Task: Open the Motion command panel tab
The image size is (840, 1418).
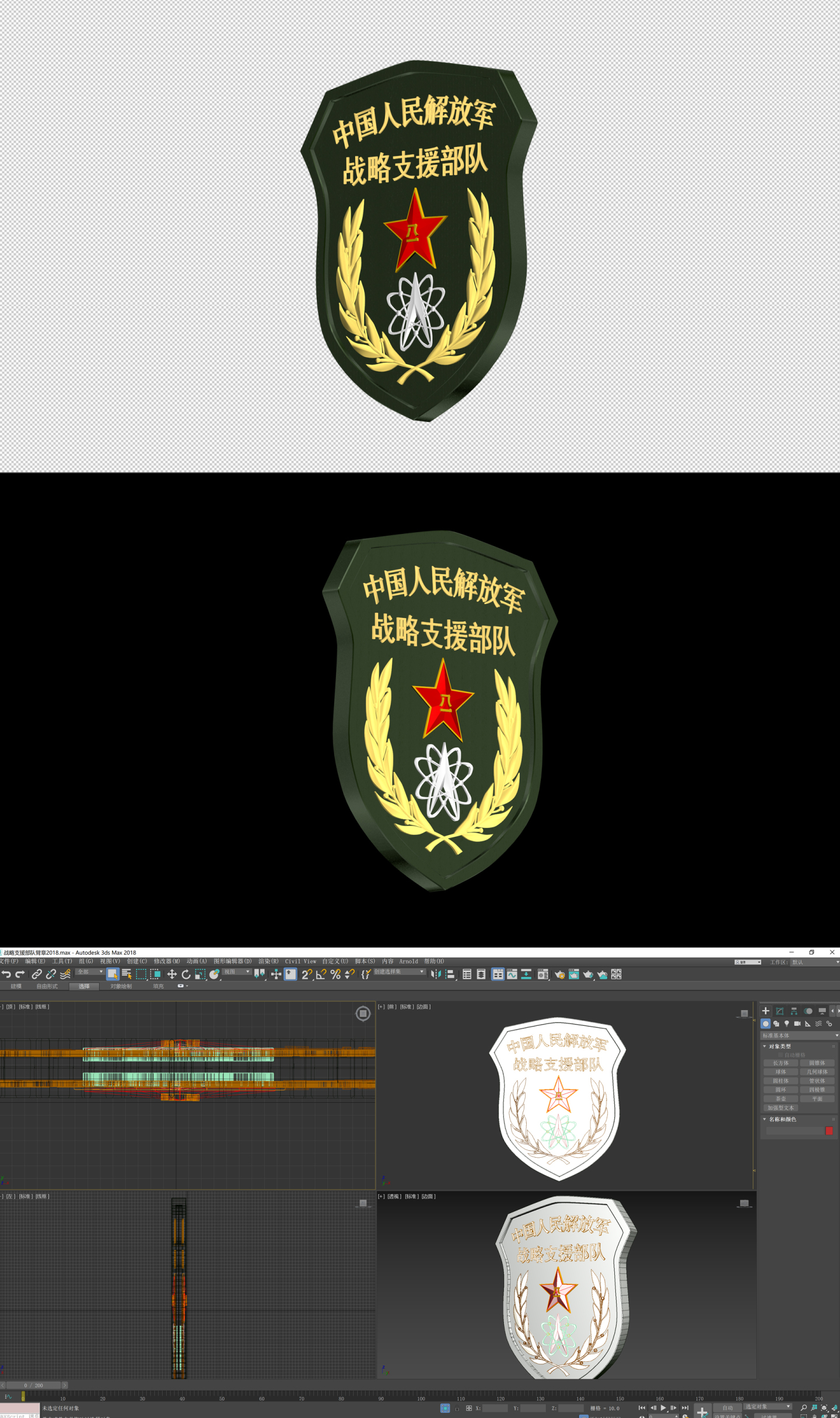Action: click(x=808, y=1011)
